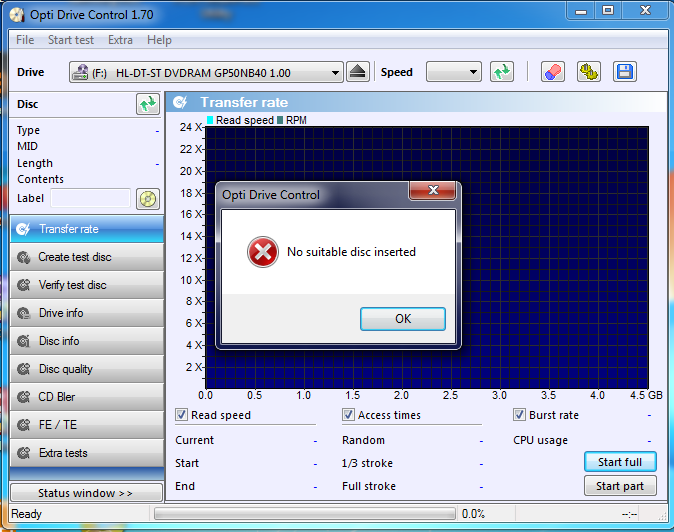Click the Full stroke label
The width and height of the screenshot is (674, 532).
(369, 486)
